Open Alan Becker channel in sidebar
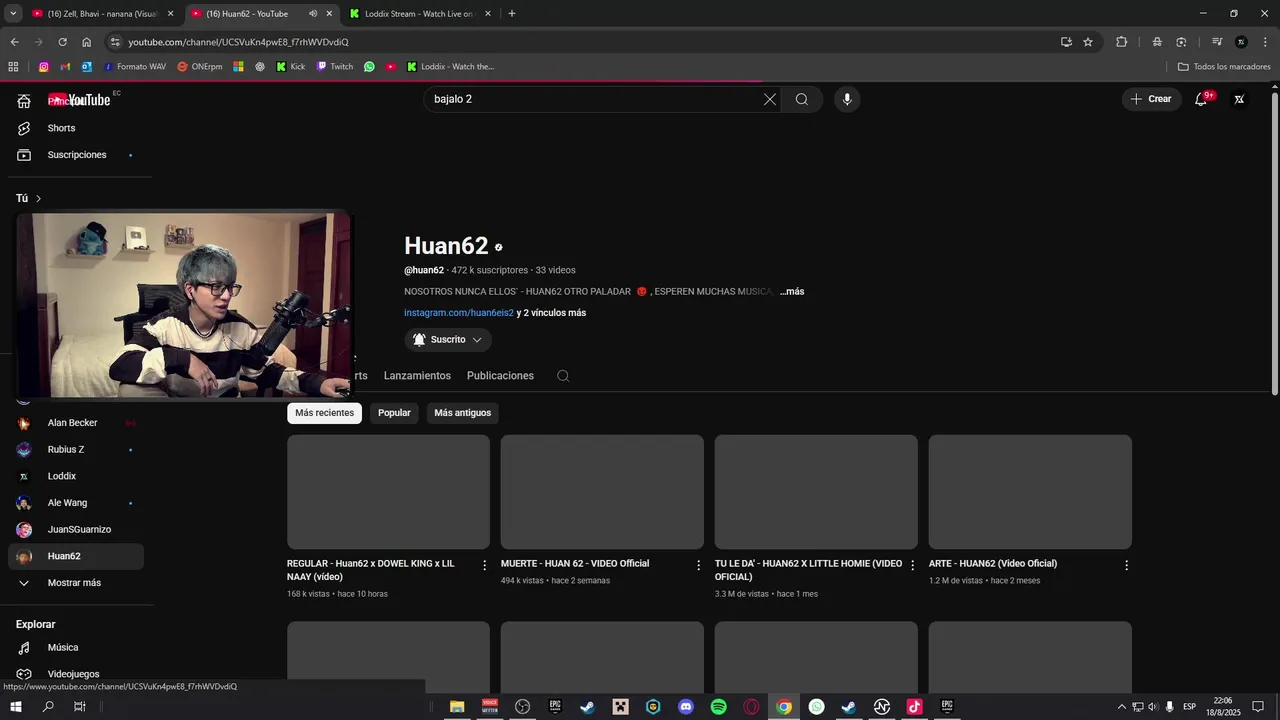This screenshot has height=720, width=1280. (76, 423)
